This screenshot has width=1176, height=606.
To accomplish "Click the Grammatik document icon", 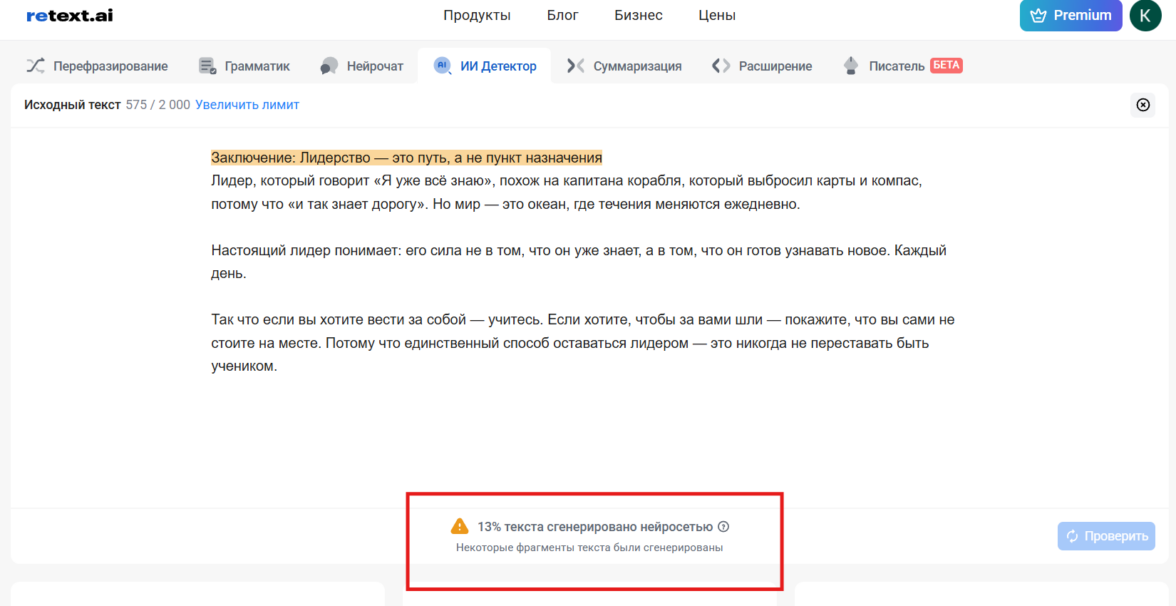I will coord(207,66).
